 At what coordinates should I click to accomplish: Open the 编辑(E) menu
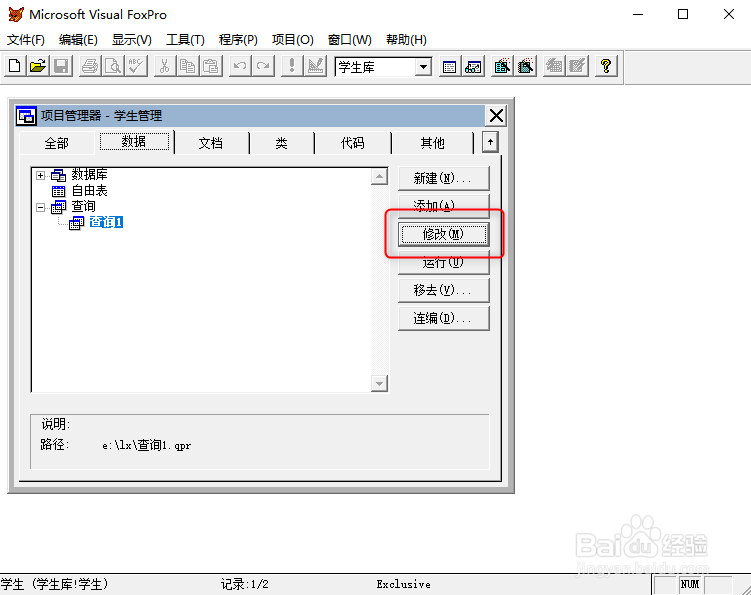coord(78,40)
